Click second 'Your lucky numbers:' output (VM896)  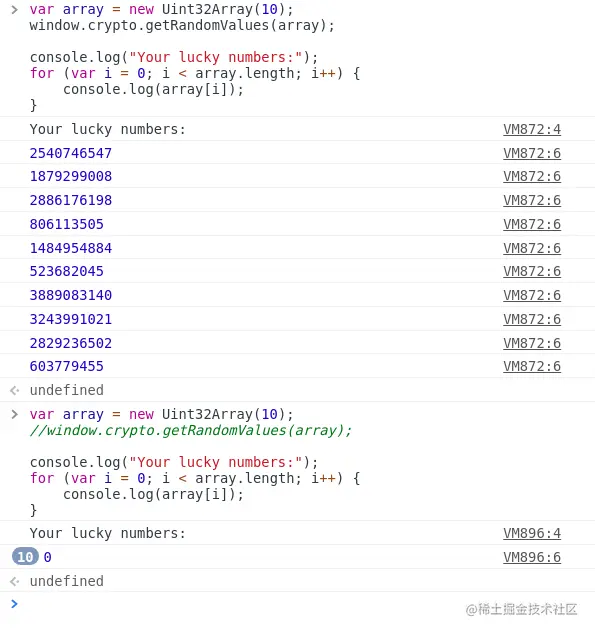(108, 533)
